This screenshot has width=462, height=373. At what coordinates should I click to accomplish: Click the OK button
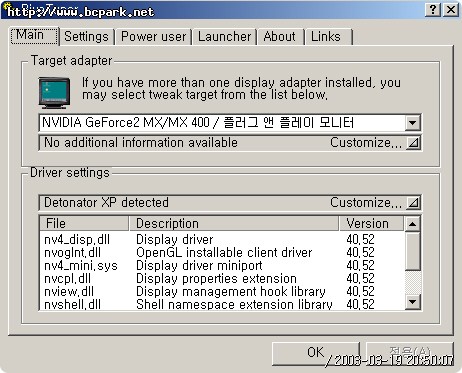coord(316,353)
